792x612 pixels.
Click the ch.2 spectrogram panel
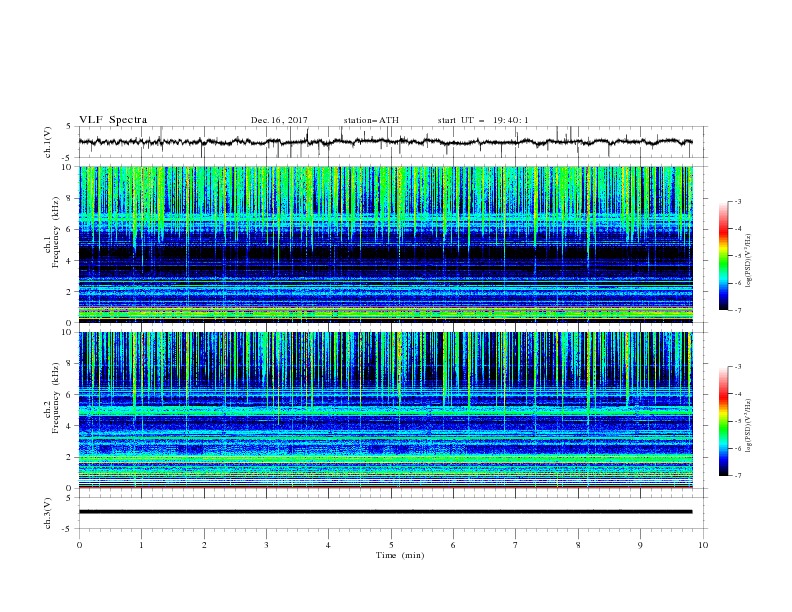point(386,410)
